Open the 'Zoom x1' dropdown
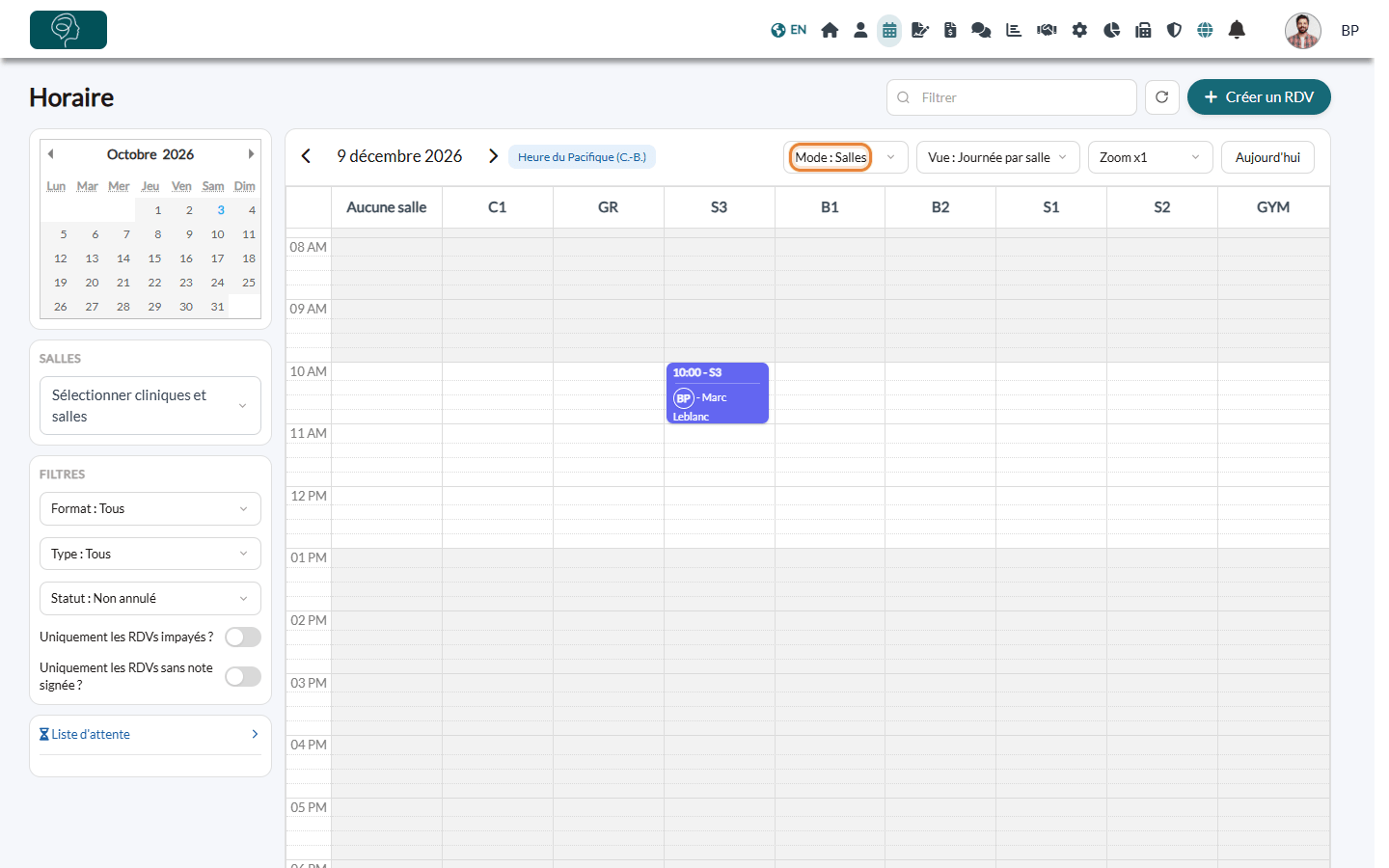This screenshot has height=868, width=1389. pos(1151,157)
